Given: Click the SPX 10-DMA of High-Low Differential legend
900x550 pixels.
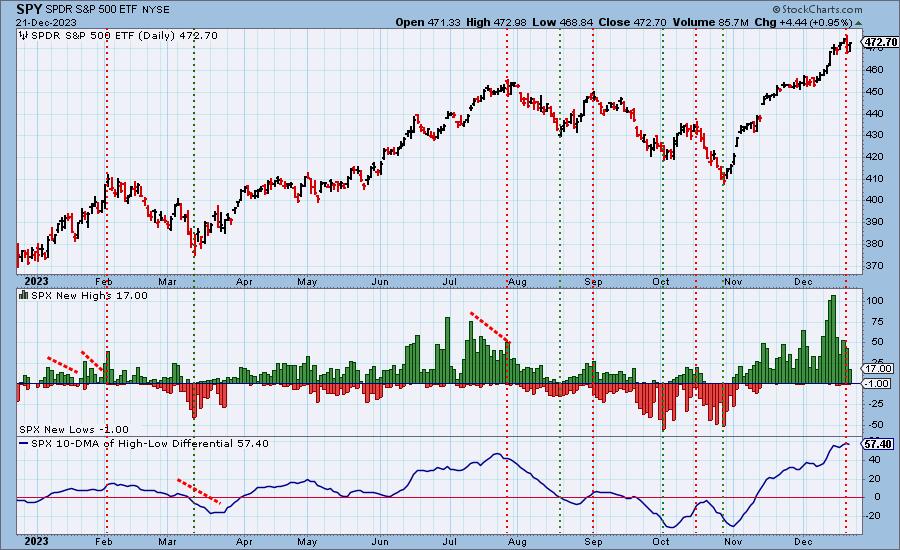Looking at the screenshot, I should click(x=149, y=443).
